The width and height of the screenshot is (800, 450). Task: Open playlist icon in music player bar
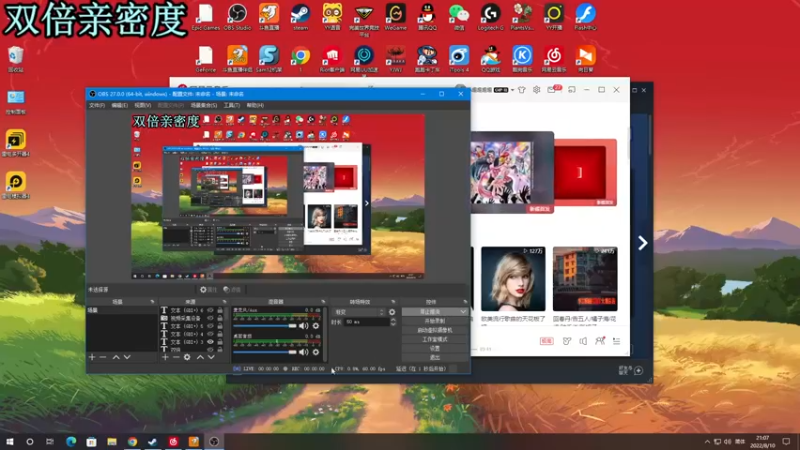click(616, 341)
